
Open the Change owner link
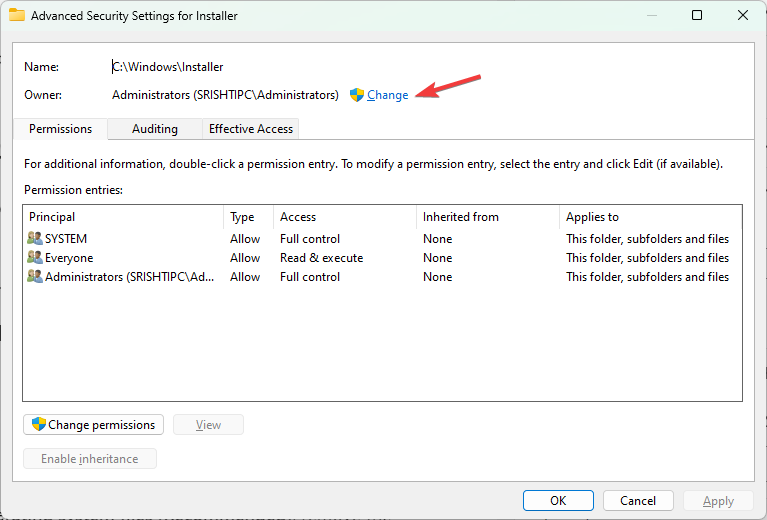click(x=387, y=95)
